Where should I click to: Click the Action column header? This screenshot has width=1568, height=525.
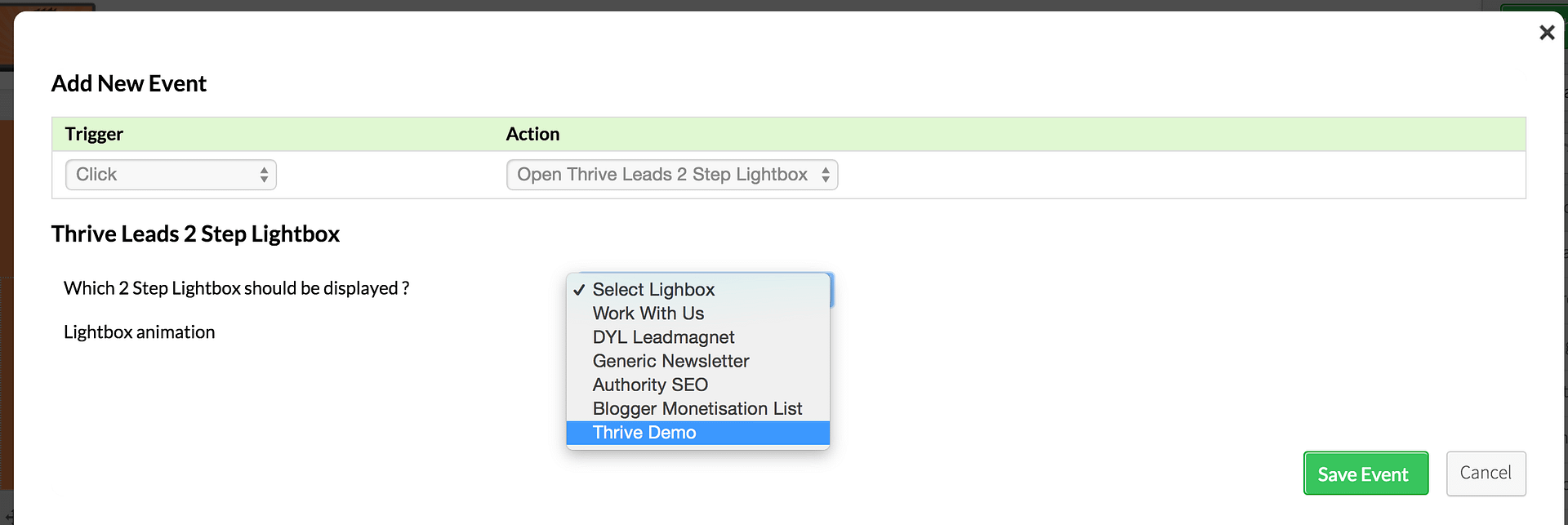532,134
